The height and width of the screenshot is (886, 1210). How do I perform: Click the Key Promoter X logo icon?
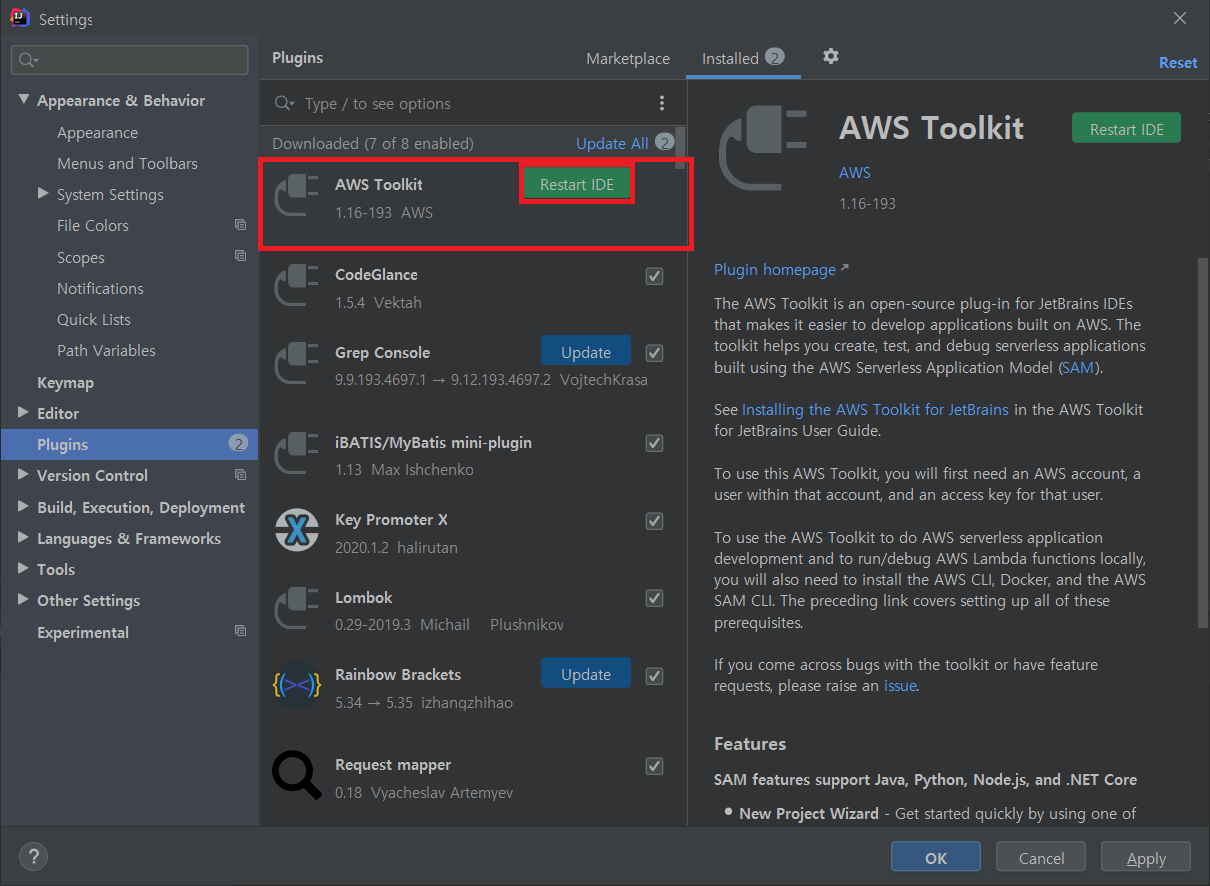pyautogui.click(x=296, y=530)
